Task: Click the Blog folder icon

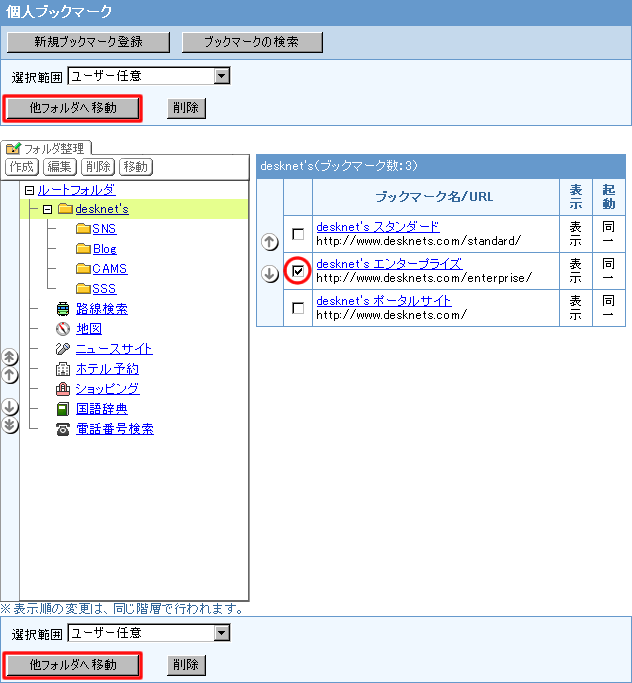Action: [83, 249]
